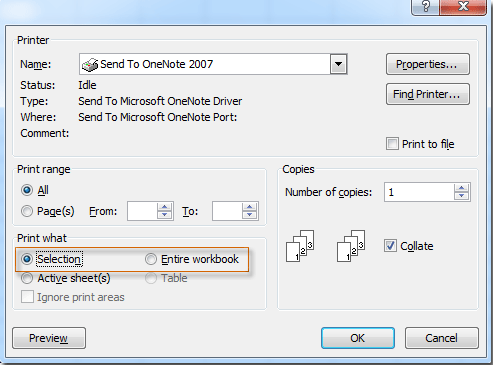Screen dimensions: 493x365
Task: Decrease the From page value
Action: (164, 215)
